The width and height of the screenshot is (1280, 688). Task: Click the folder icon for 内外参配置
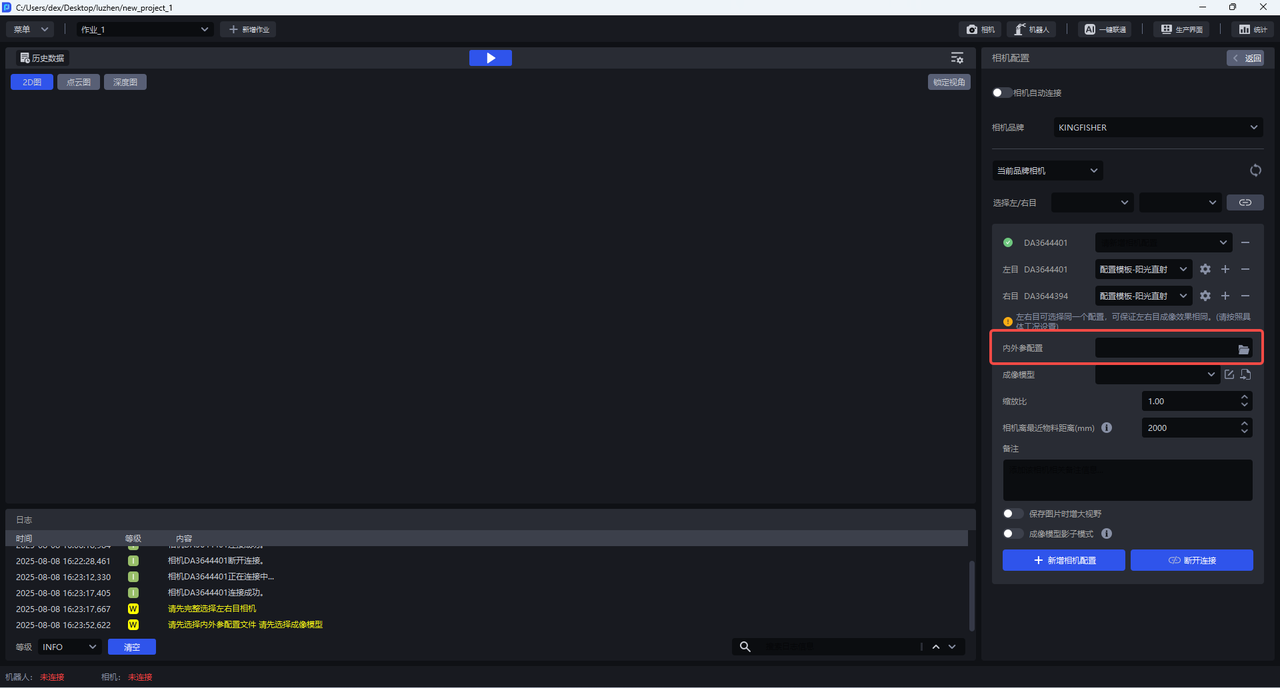click(x=1243, y=349)
